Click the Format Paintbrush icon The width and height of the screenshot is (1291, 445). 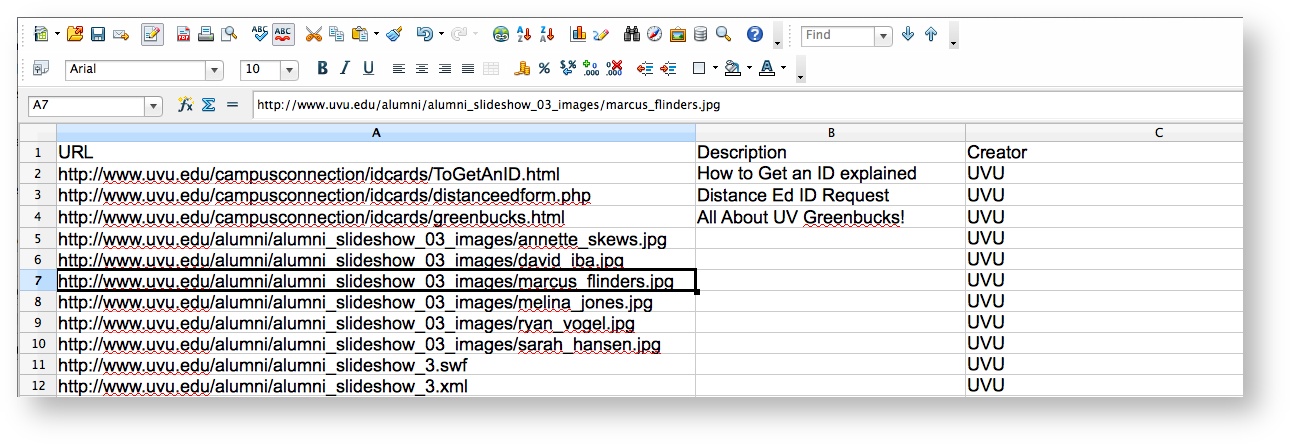pos(394,35)
